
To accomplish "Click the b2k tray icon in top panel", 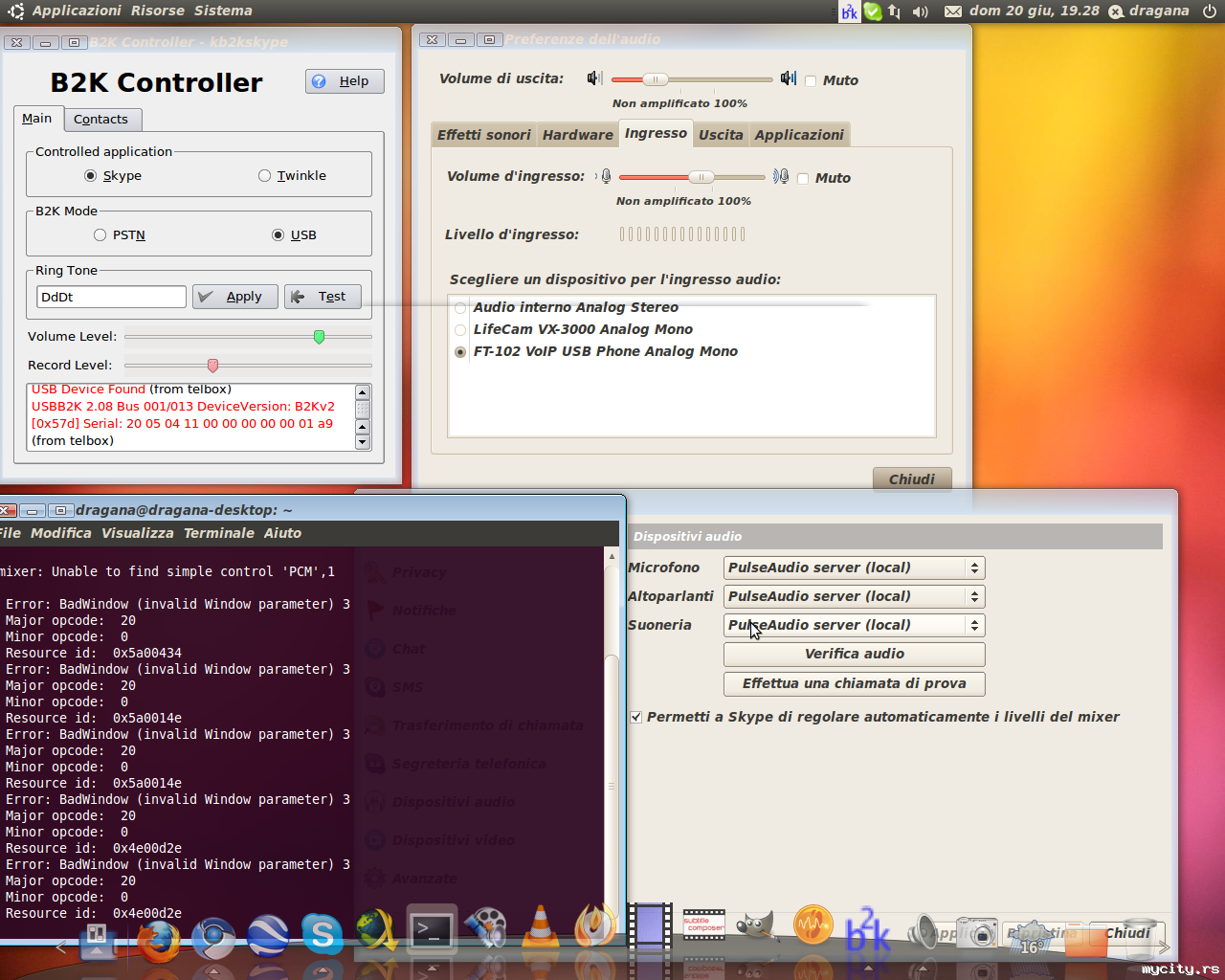I will coord(849,11).
